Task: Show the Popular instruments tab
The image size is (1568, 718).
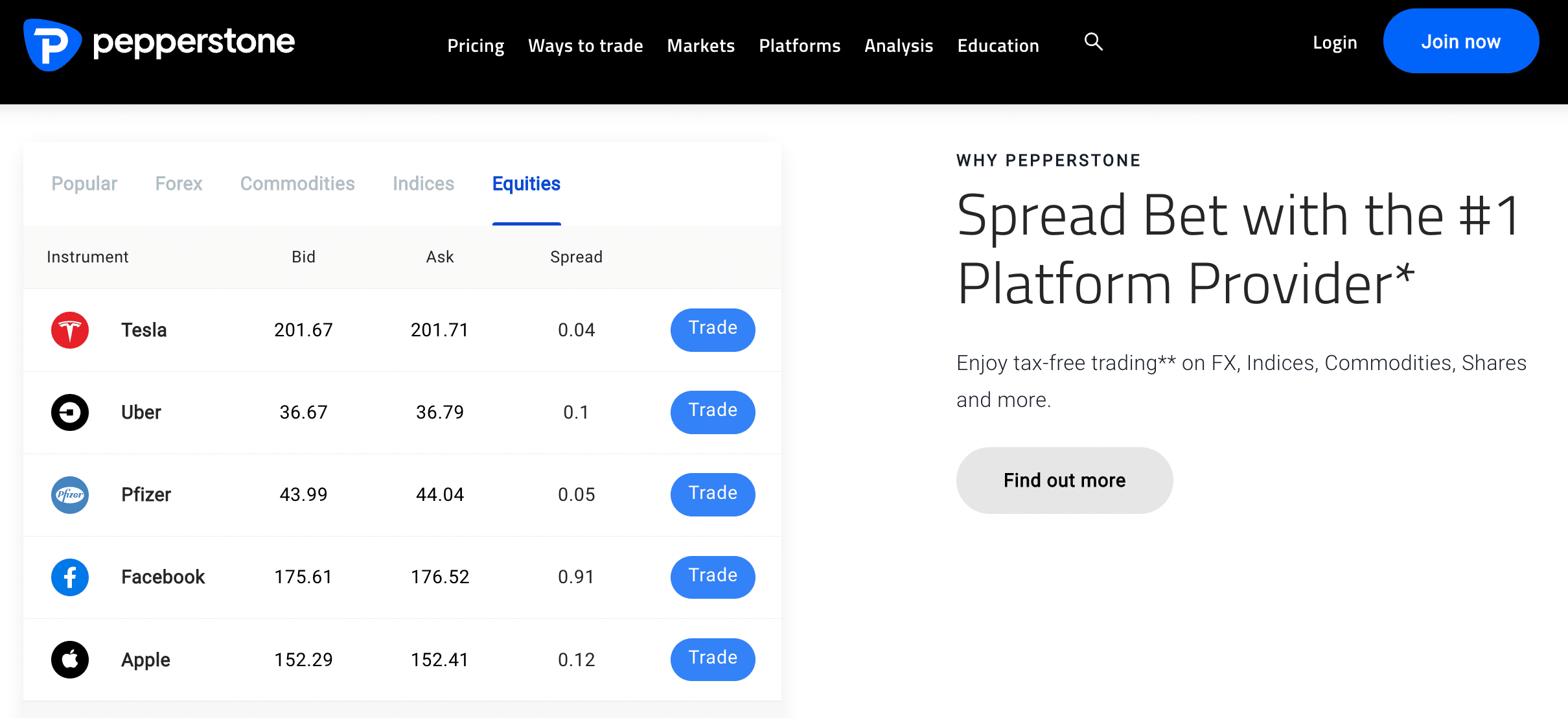Action: point(84,184)
